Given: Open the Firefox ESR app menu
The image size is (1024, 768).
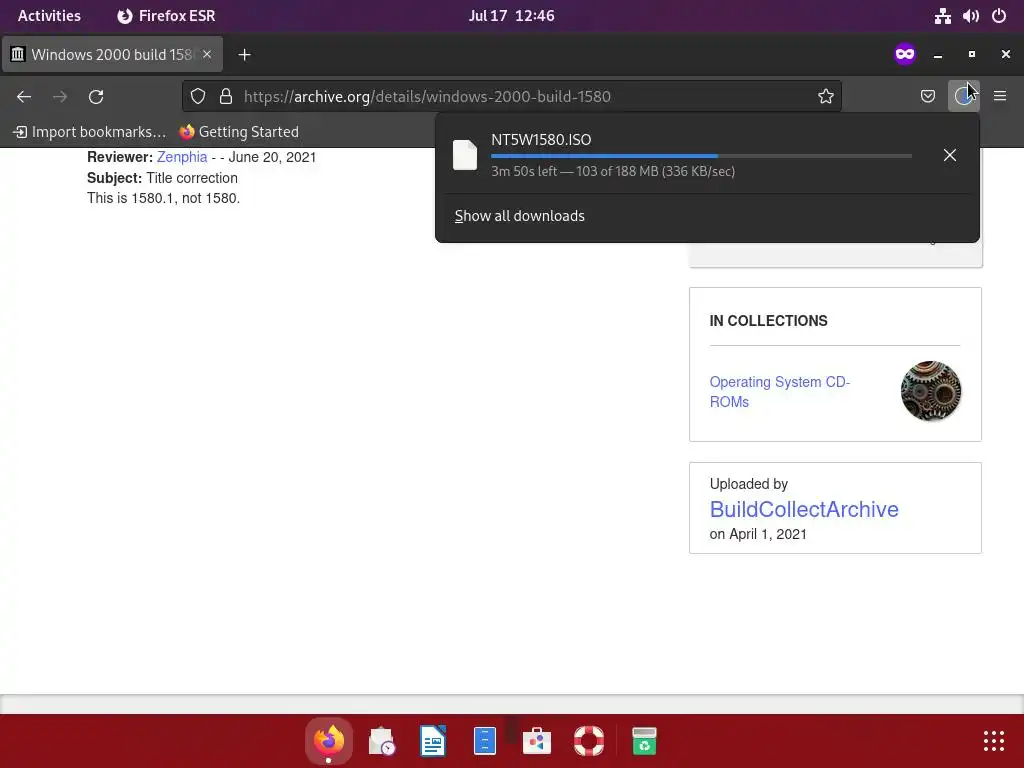Looking at the screenshot, I should [x=166, y=16].
